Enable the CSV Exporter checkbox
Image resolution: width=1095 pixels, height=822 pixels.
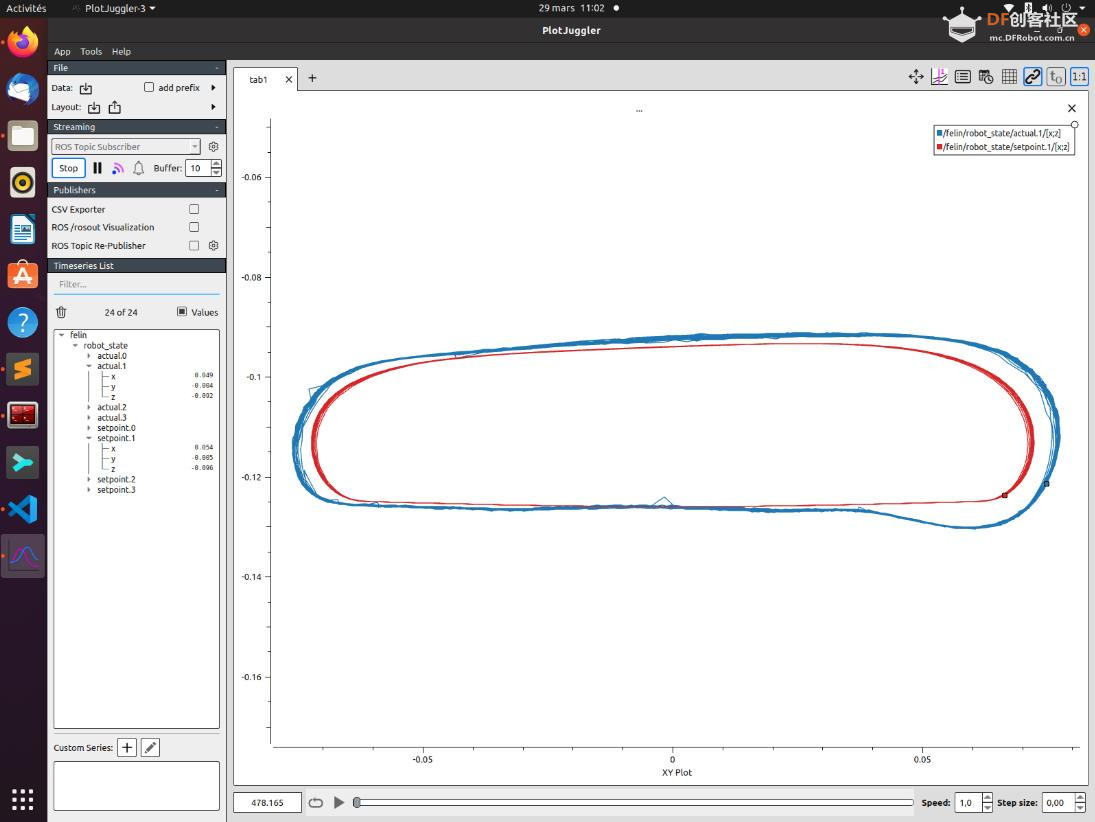[x=194, y=209]
